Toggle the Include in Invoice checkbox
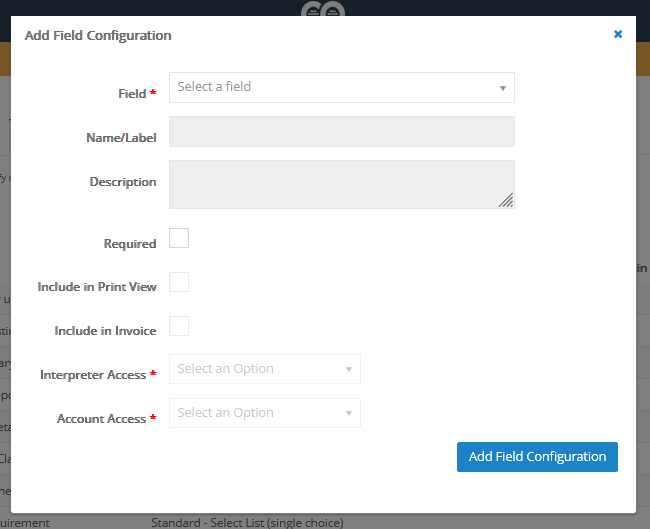This screenshot has height=529, width=650. click(179, 326)
